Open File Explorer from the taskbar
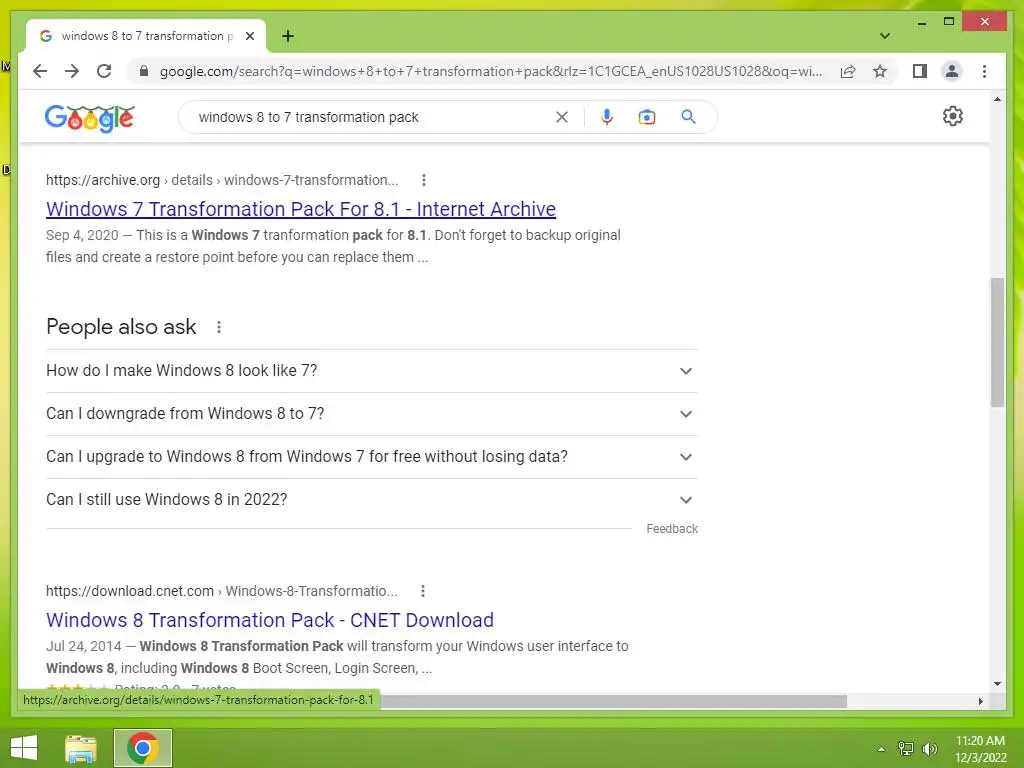The width and height of the screenshot is (1024, 768). [x=81, y=748]
